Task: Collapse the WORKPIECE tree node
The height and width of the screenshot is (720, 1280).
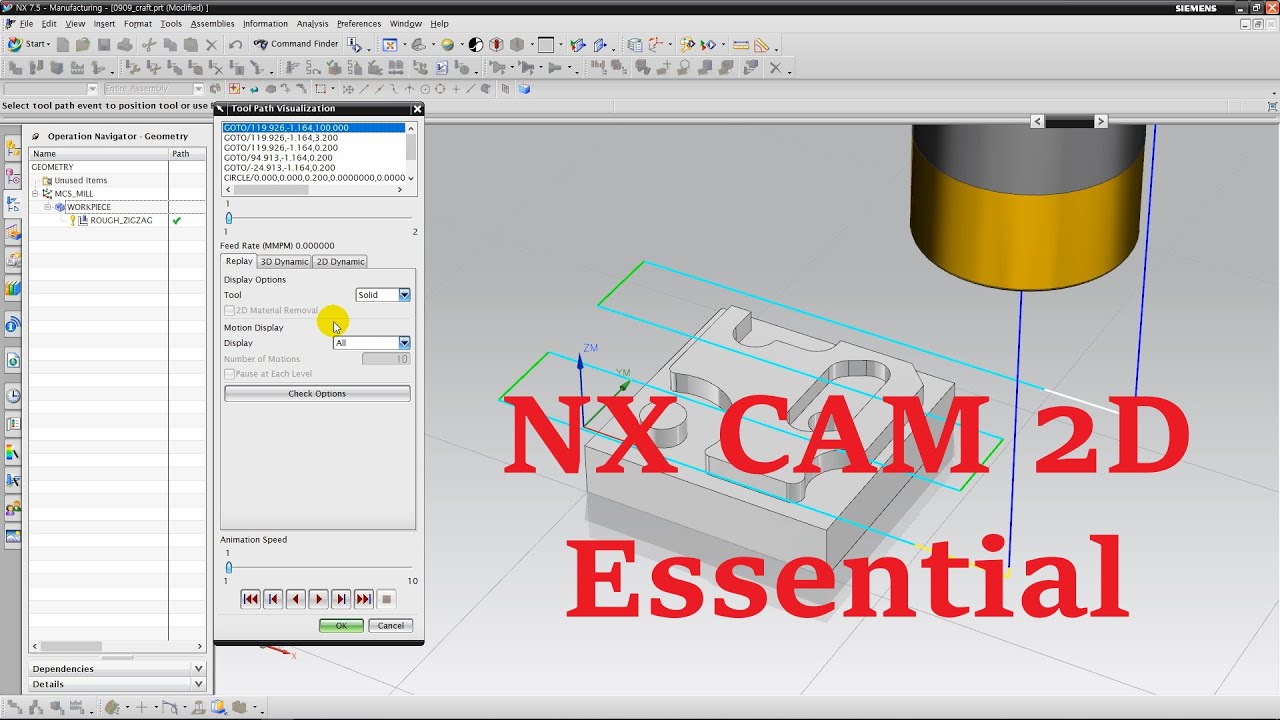Action: 47,207
